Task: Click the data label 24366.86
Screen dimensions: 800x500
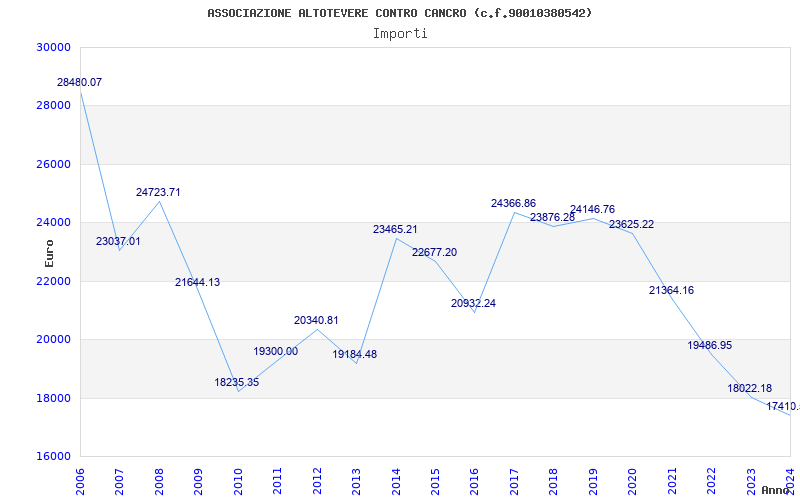Action: click(x=513, y=204)
